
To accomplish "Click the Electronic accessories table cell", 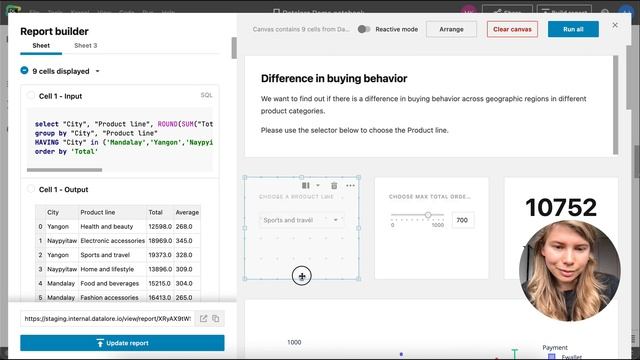I will click(x=112, y=241).
